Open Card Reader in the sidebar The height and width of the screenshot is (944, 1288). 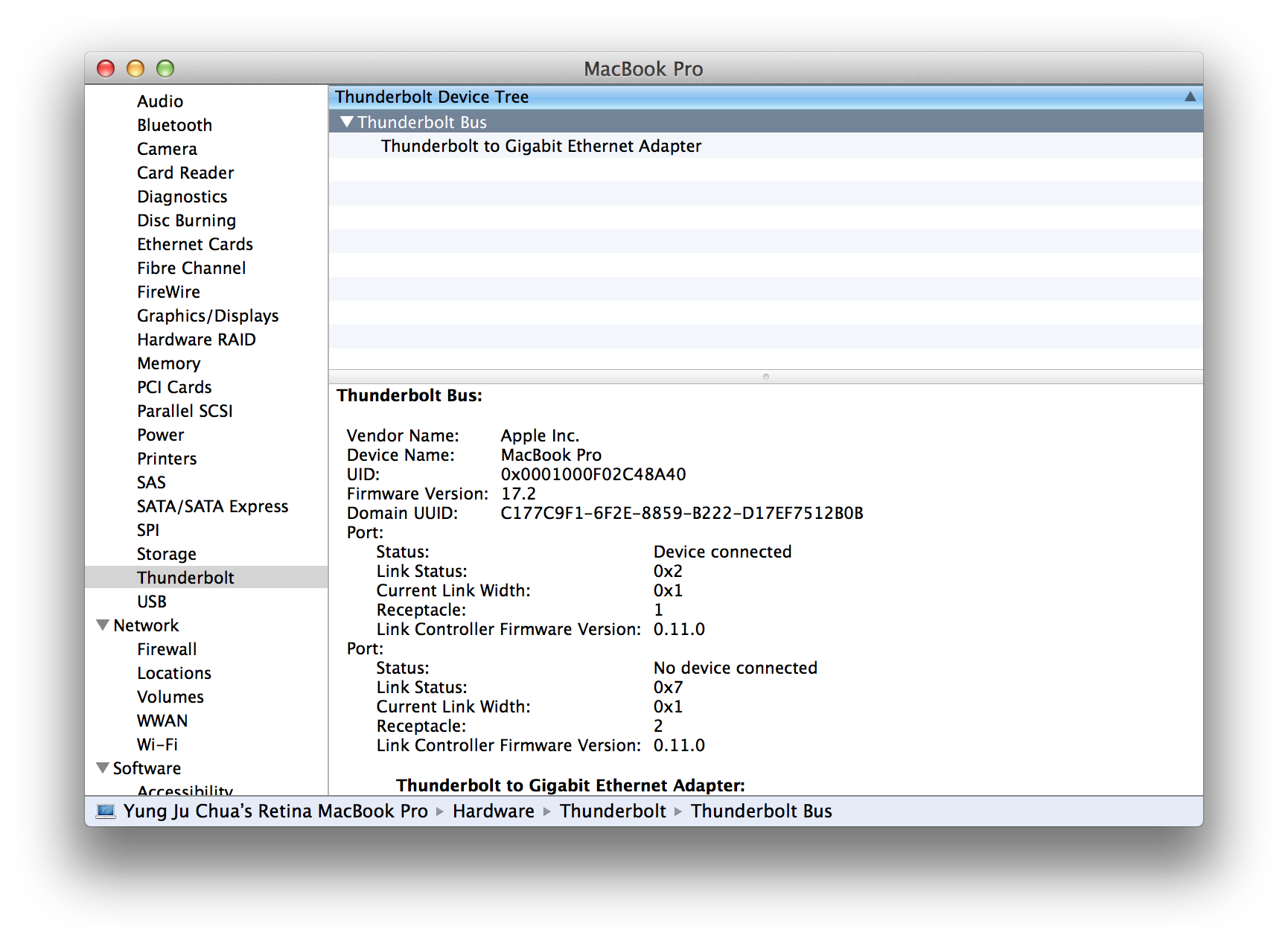tap(185, 173)
